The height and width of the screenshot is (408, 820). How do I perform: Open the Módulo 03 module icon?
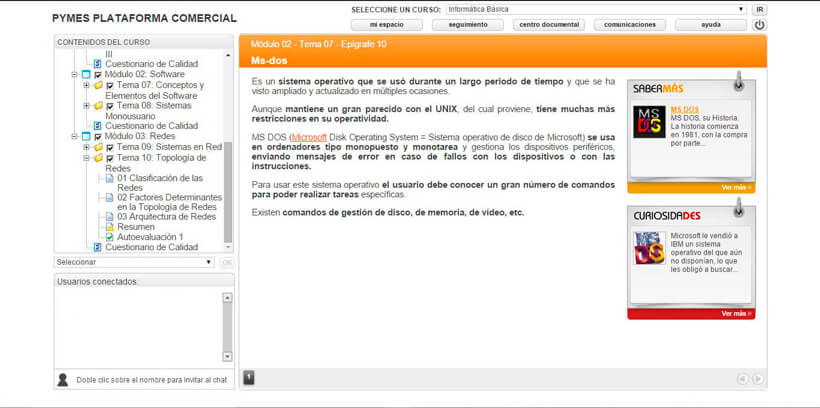coord(86,137)
